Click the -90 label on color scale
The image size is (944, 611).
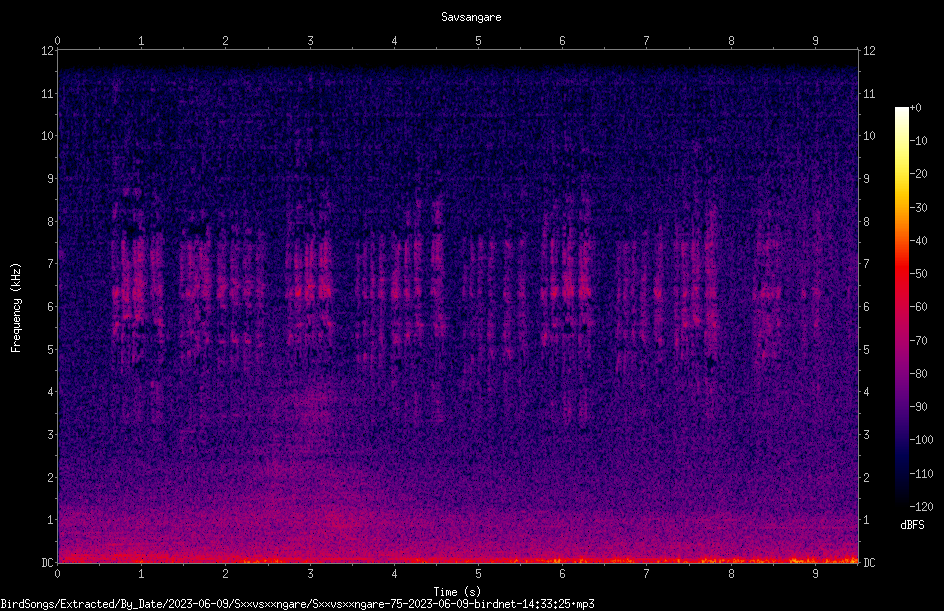(919, 407)
